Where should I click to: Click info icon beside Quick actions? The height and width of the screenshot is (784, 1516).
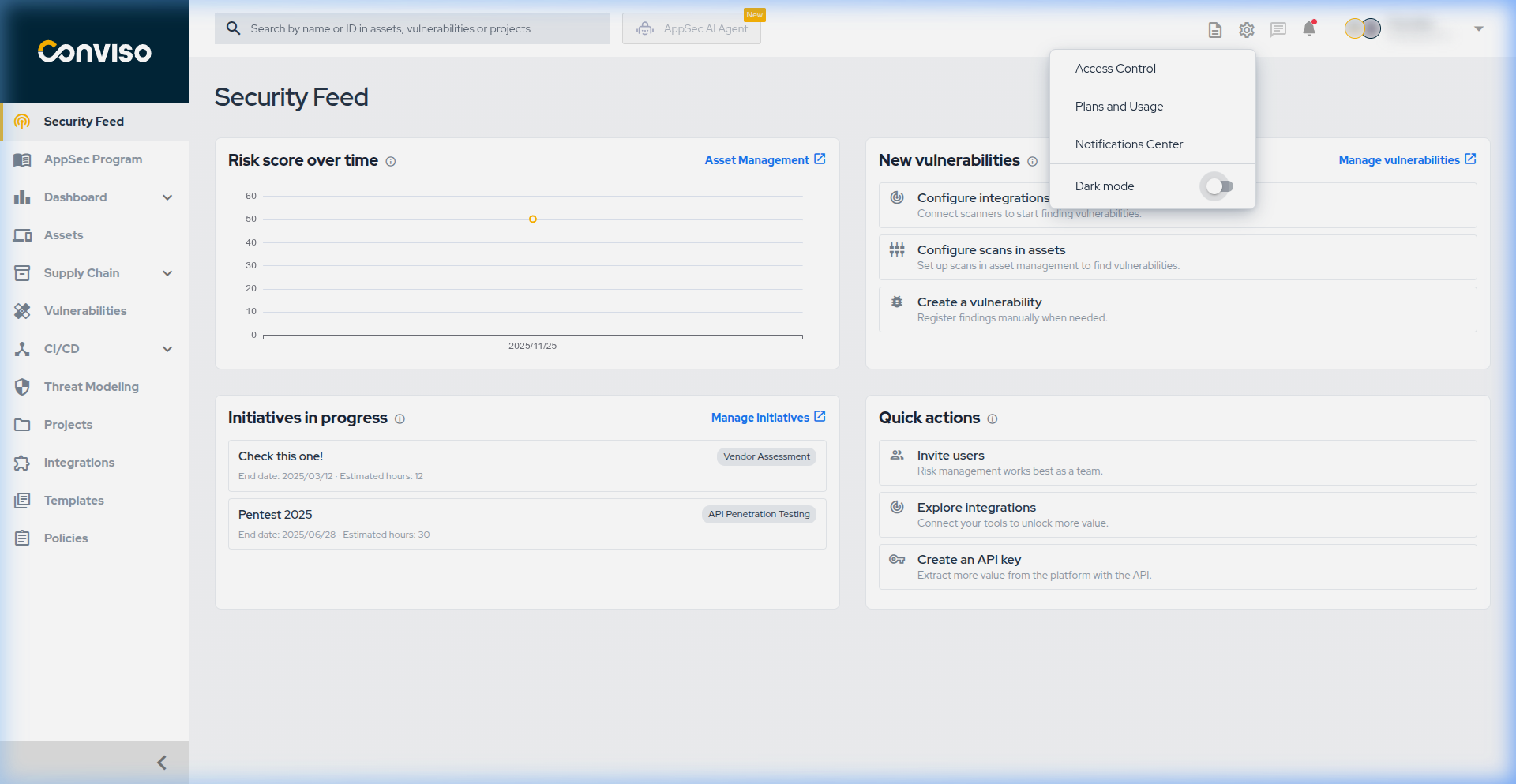[993, 419]
